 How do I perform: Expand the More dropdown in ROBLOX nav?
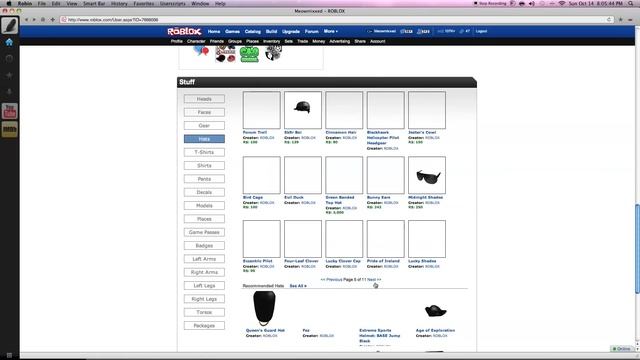(331, 31)
